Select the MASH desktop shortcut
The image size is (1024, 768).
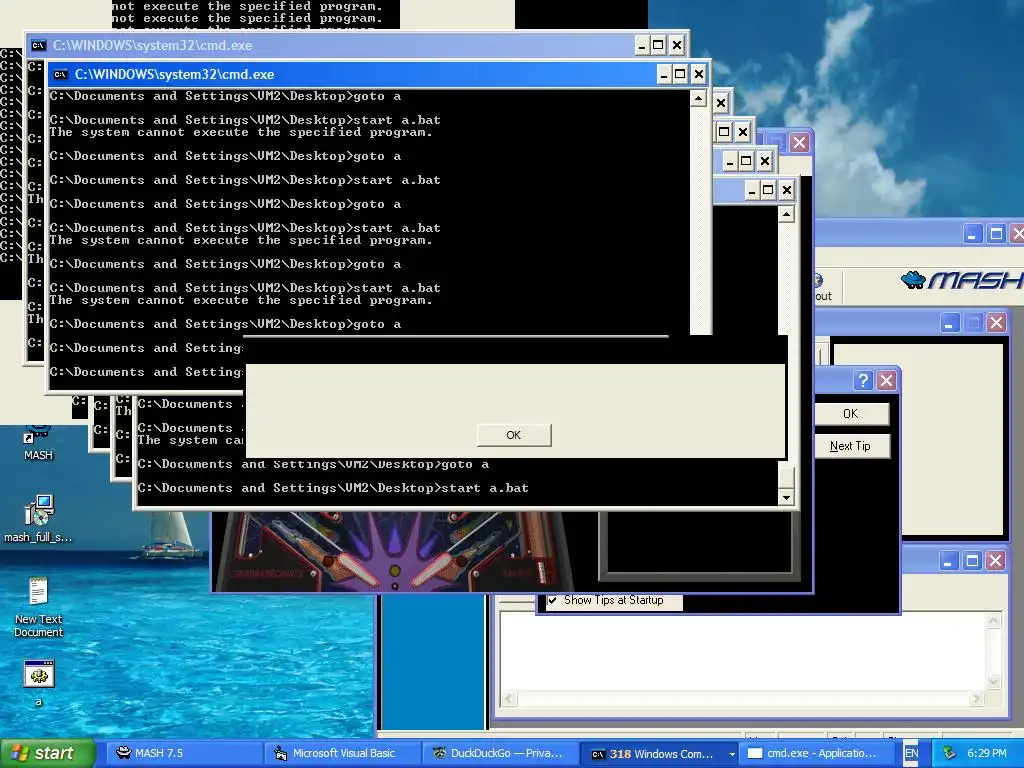click(x=38, y=444)
